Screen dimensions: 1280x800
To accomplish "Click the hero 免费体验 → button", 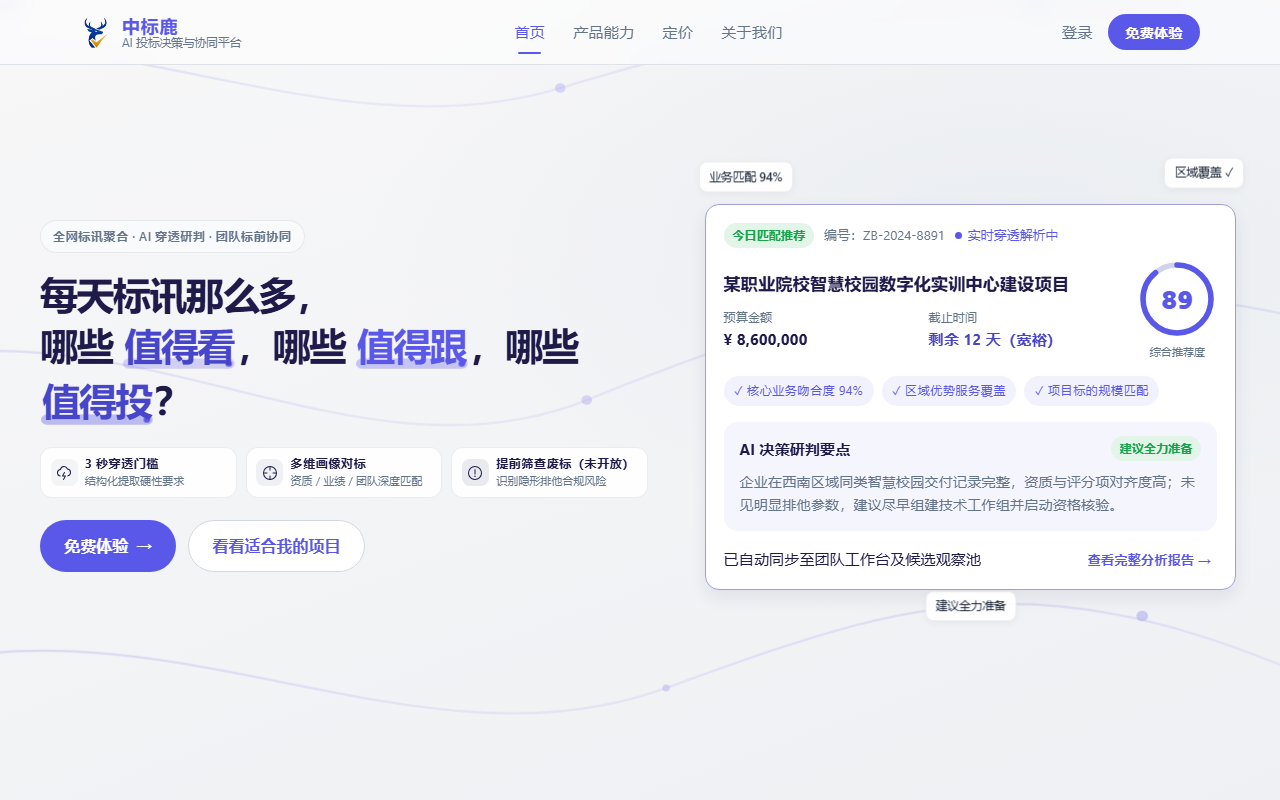I will click(x=108, y=546).
